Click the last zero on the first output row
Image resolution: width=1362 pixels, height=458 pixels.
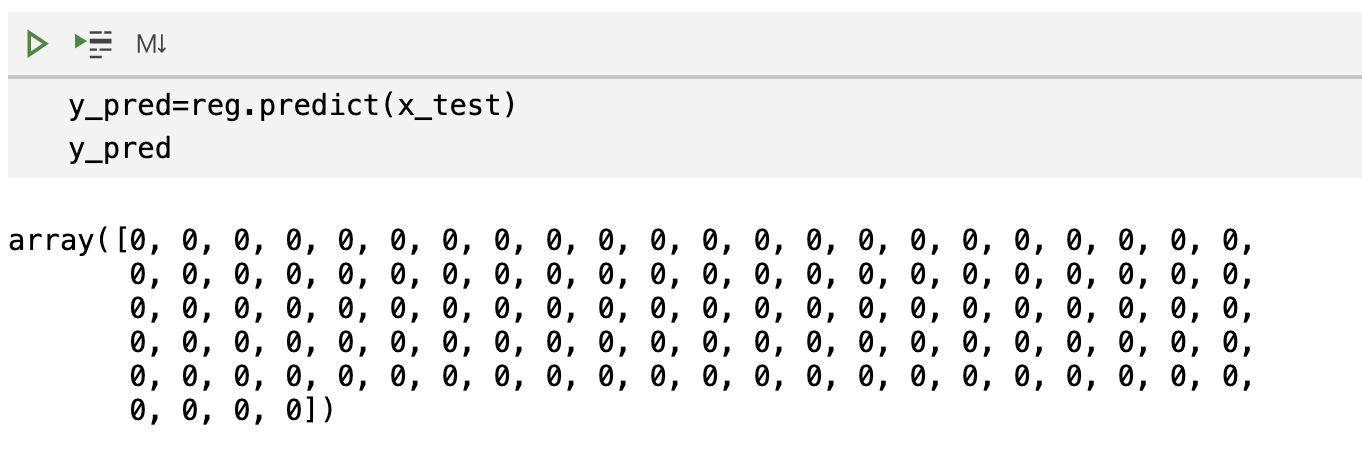click(x=1230, y=241)
